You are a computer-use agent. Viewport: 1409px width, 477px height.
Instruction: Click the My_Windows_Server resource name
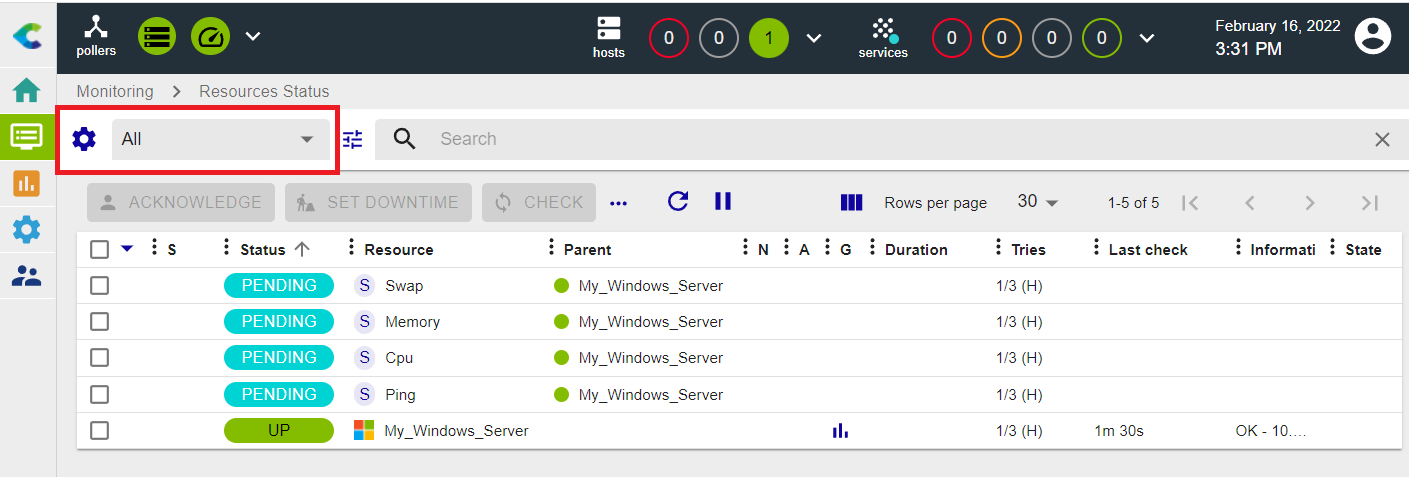tap(456, 431)
